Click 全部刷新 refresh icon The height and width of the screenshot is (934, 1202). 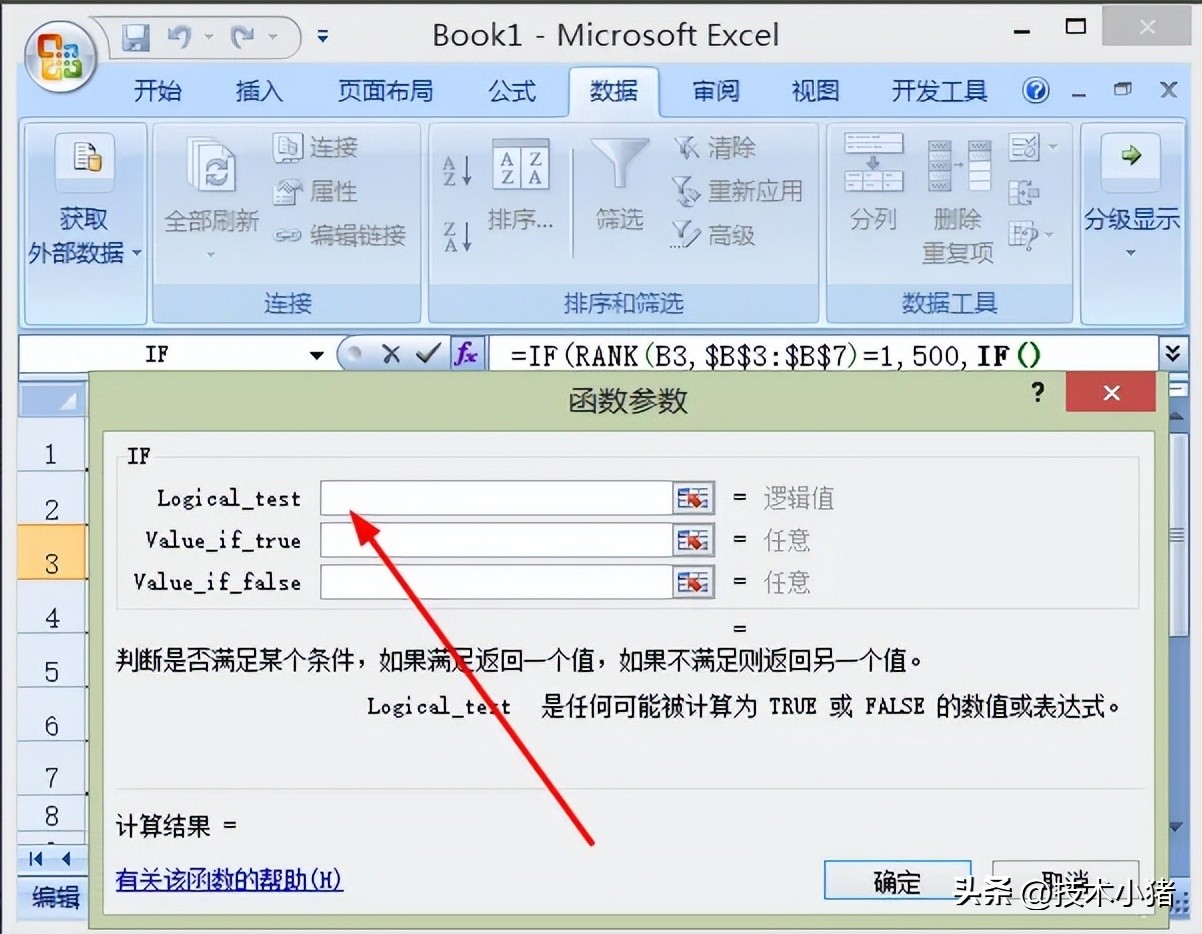point(211,165)
